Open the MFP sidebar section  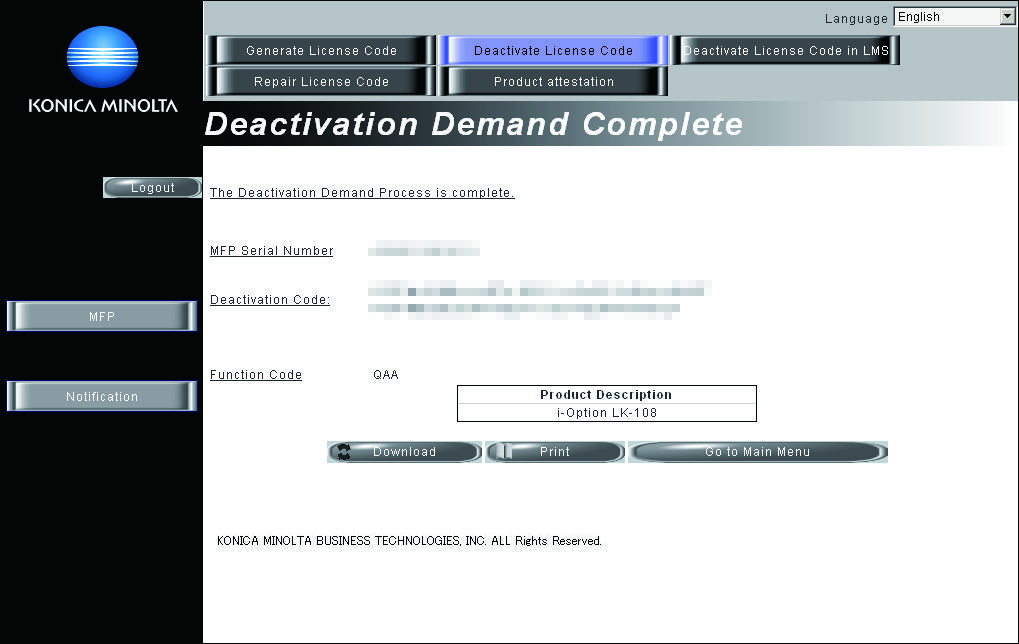[102, 316]
